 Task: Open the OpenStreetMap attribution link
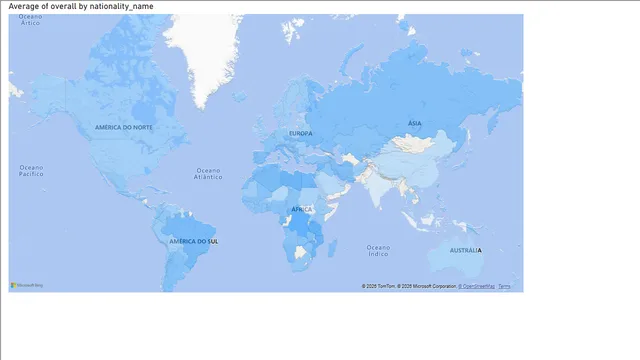point(476,286)
